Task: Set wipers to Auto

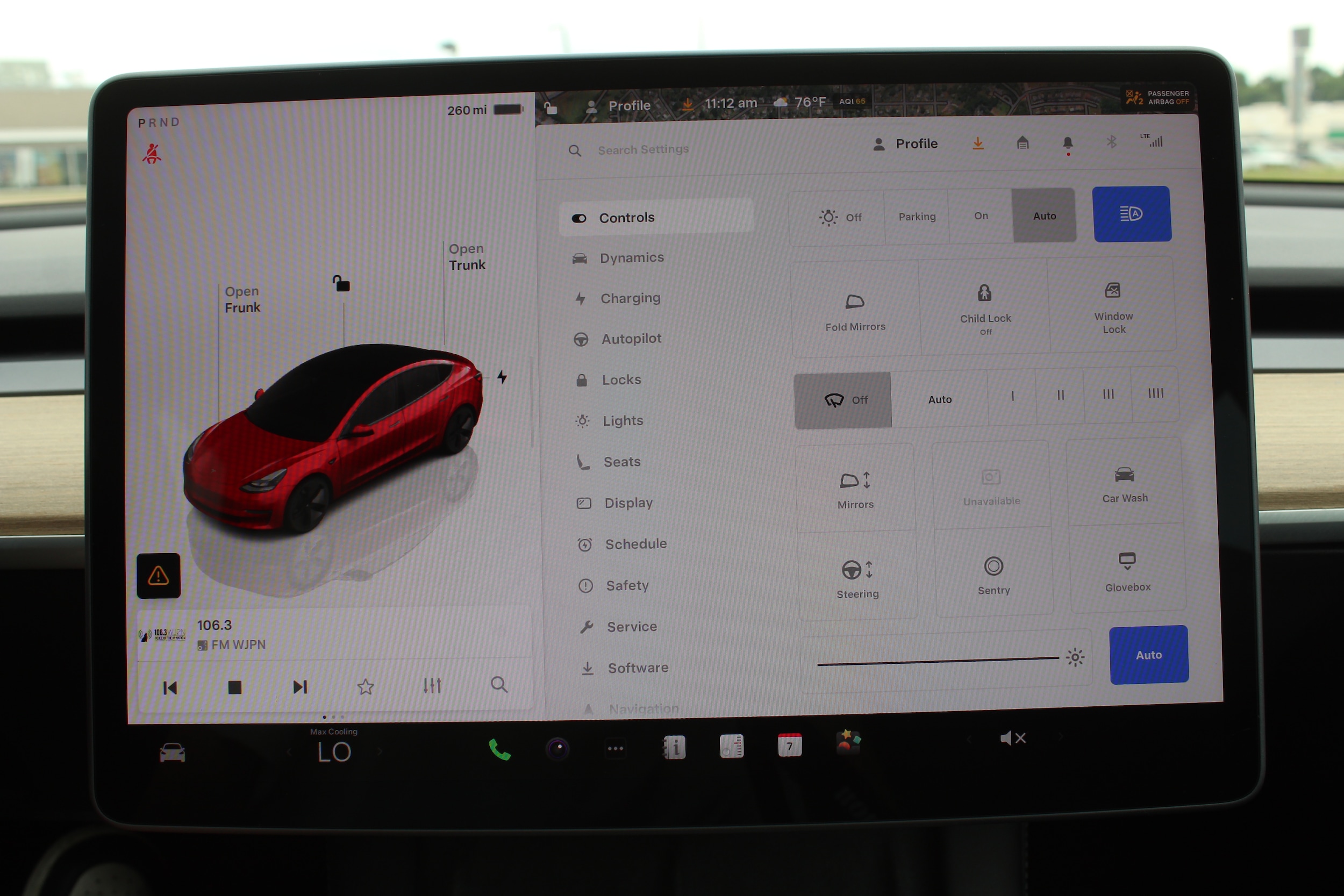Action: pyautogui.click(x=939, y=399)
